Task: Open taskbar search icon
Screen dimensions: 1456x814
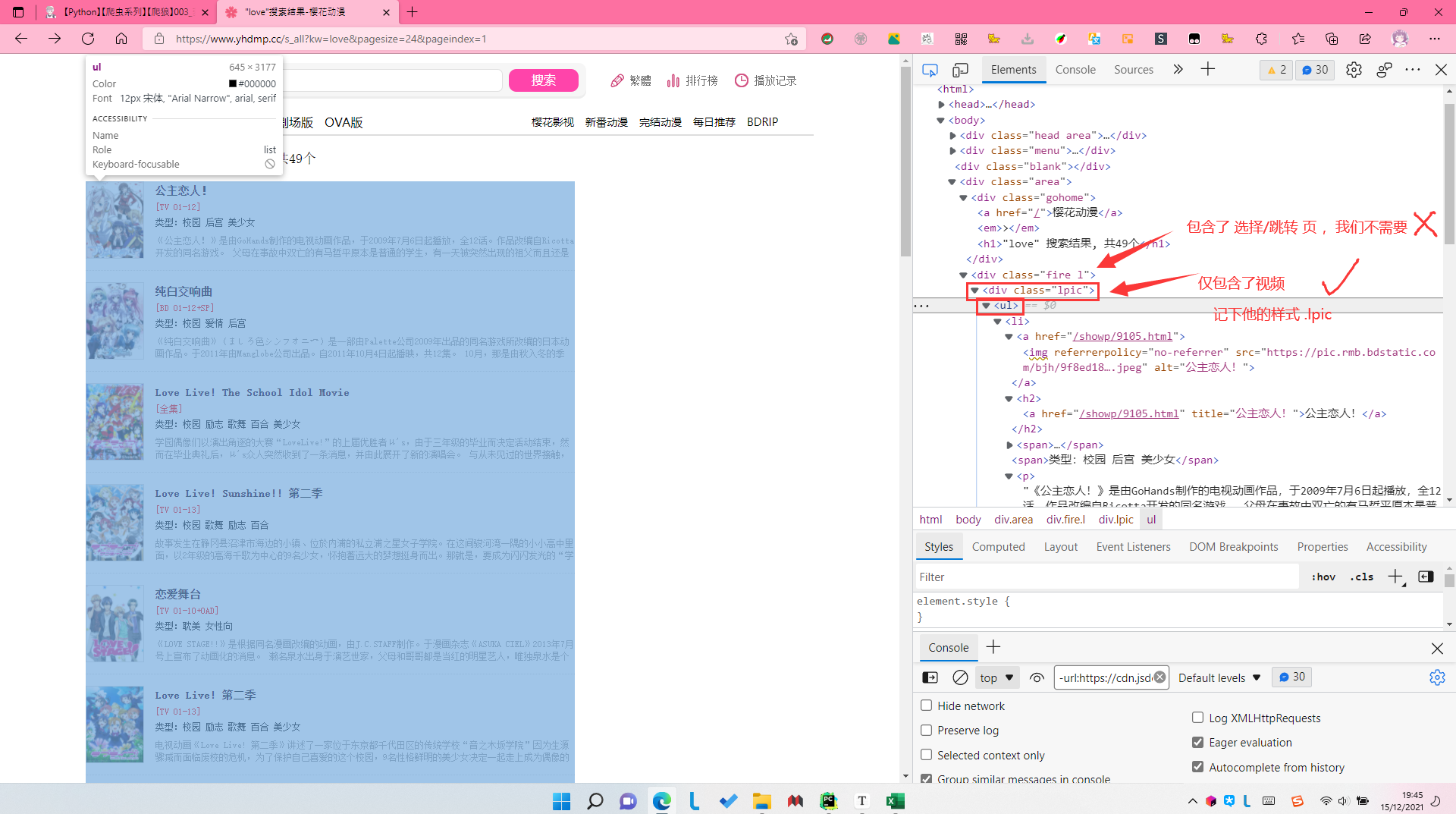Action: tap(595, 801)
